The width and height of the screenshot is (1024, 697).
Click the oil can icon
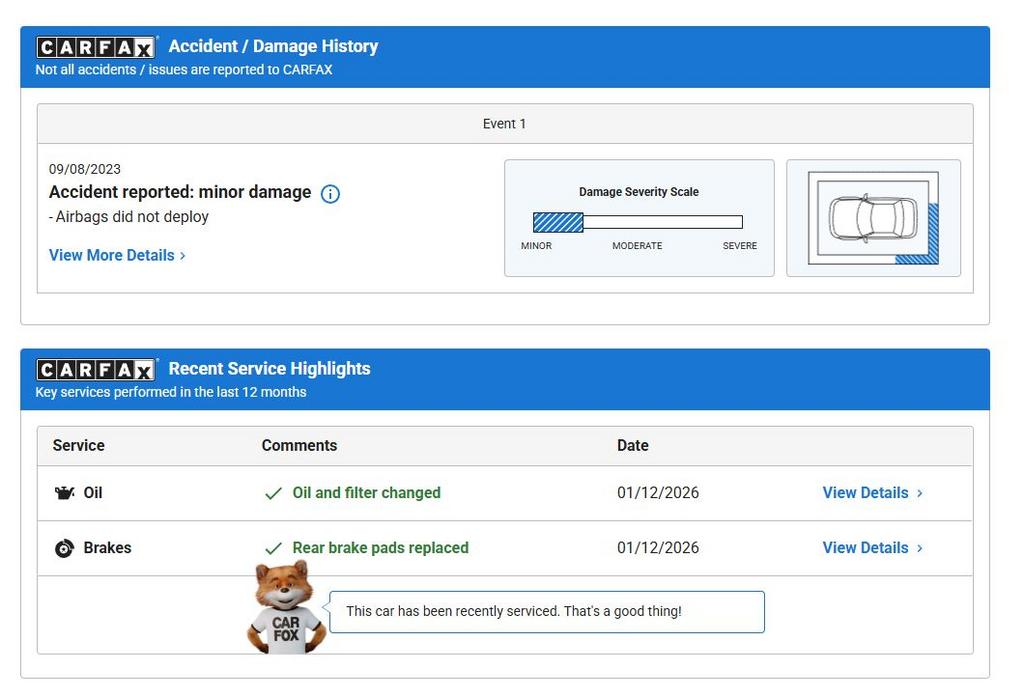(64, 493)
